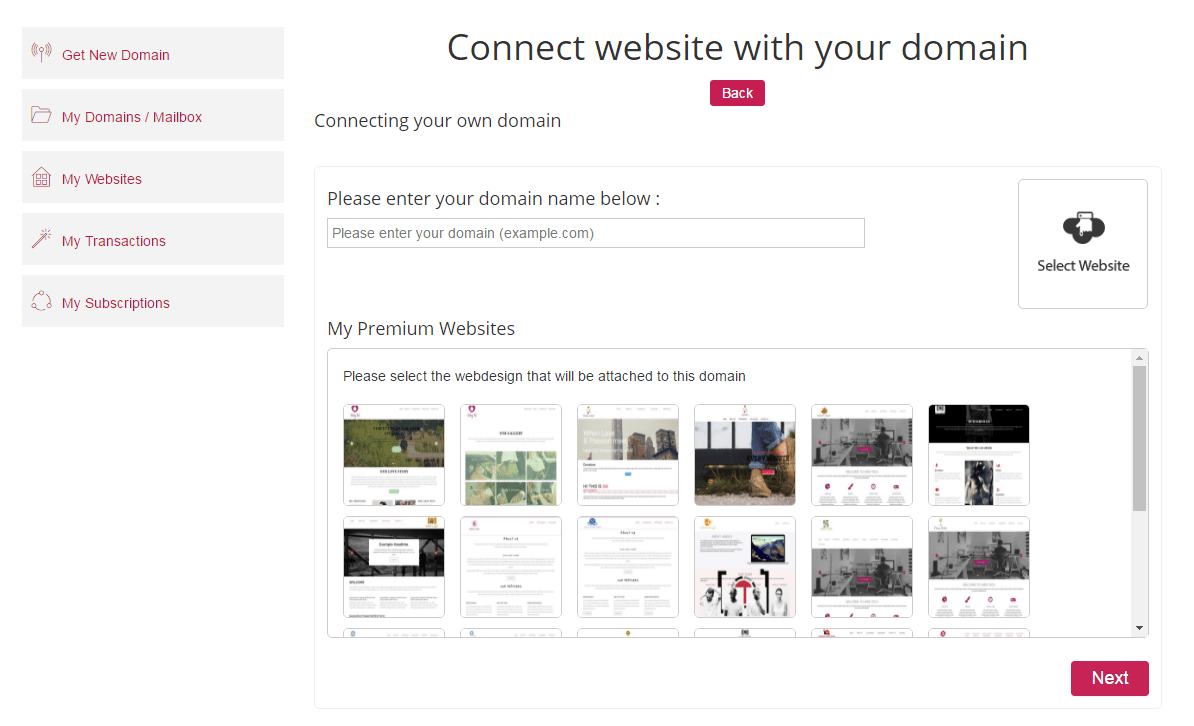The image size is (1194, 726).
Task: Click the My Websites building icon
Action: 41,176
